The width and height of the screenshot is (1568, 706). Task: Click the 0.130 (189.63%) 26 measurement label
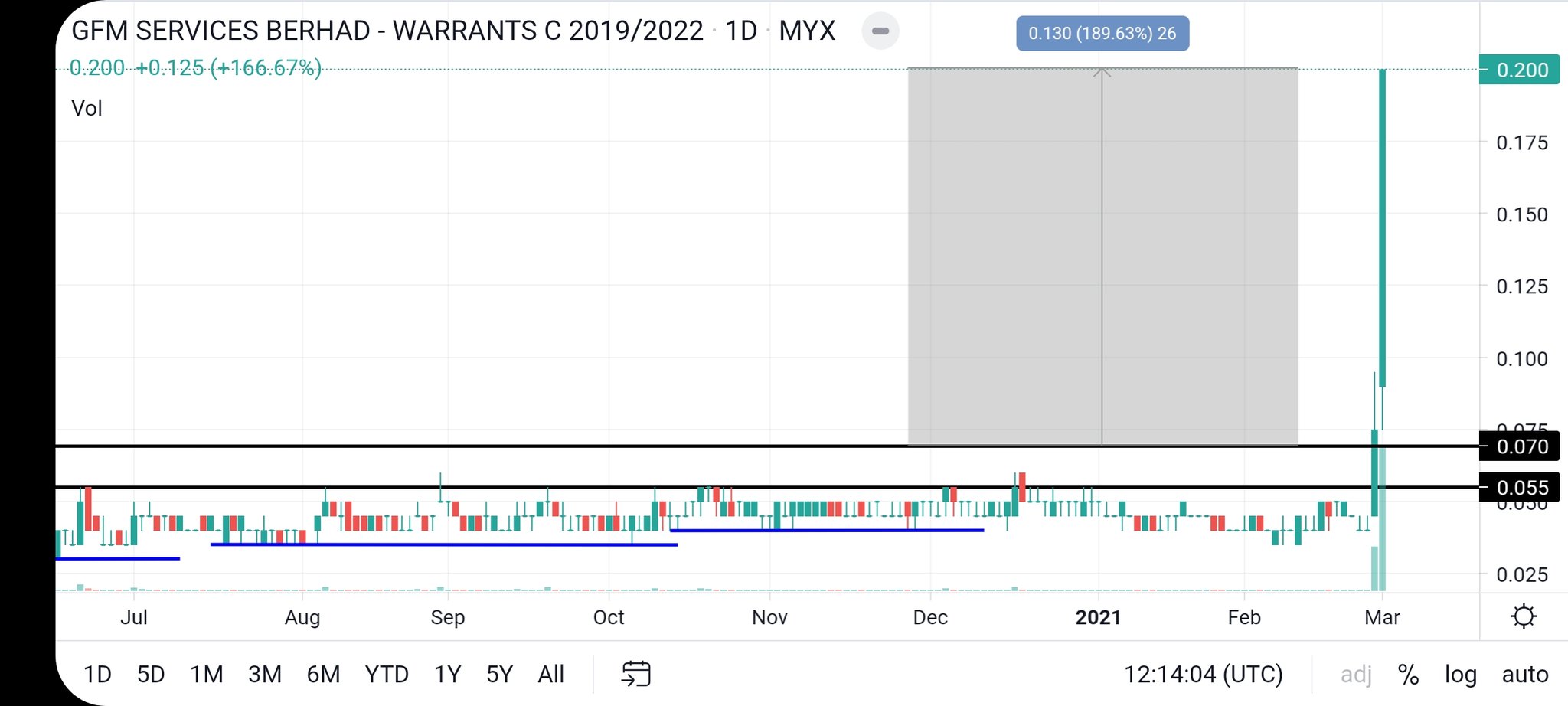(1102, 33)
